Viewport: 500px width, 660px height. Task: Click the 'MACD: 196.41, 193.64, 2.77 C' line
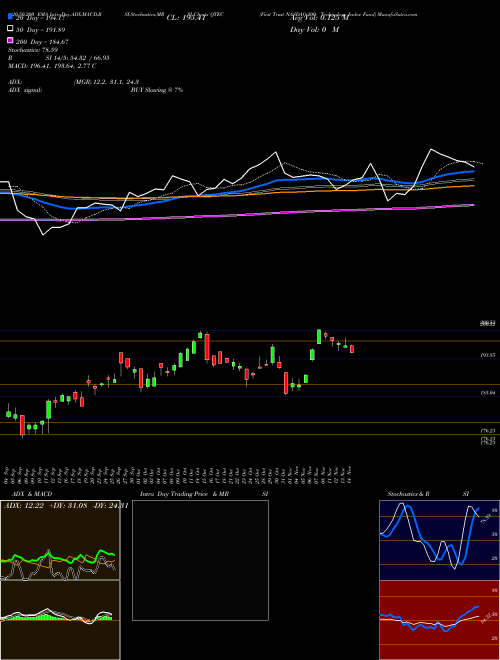coord(52,66)
